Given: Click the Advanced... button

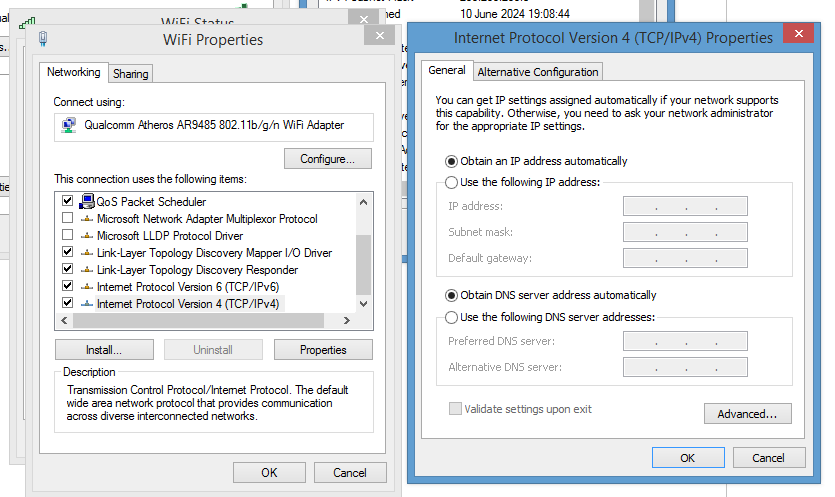Looking at the screenshot, I should click(x=748, y=414).
